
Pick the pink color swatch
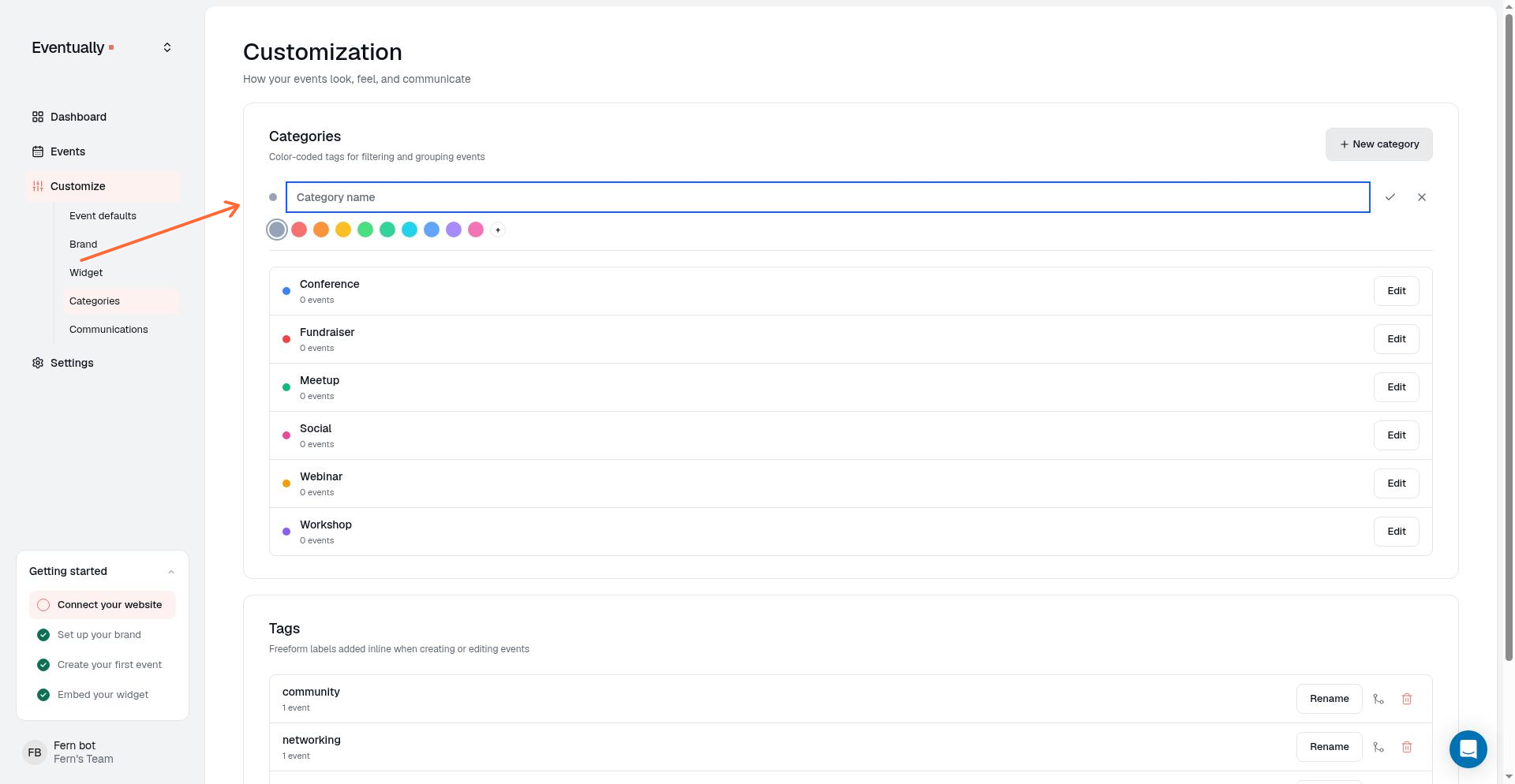476,230
